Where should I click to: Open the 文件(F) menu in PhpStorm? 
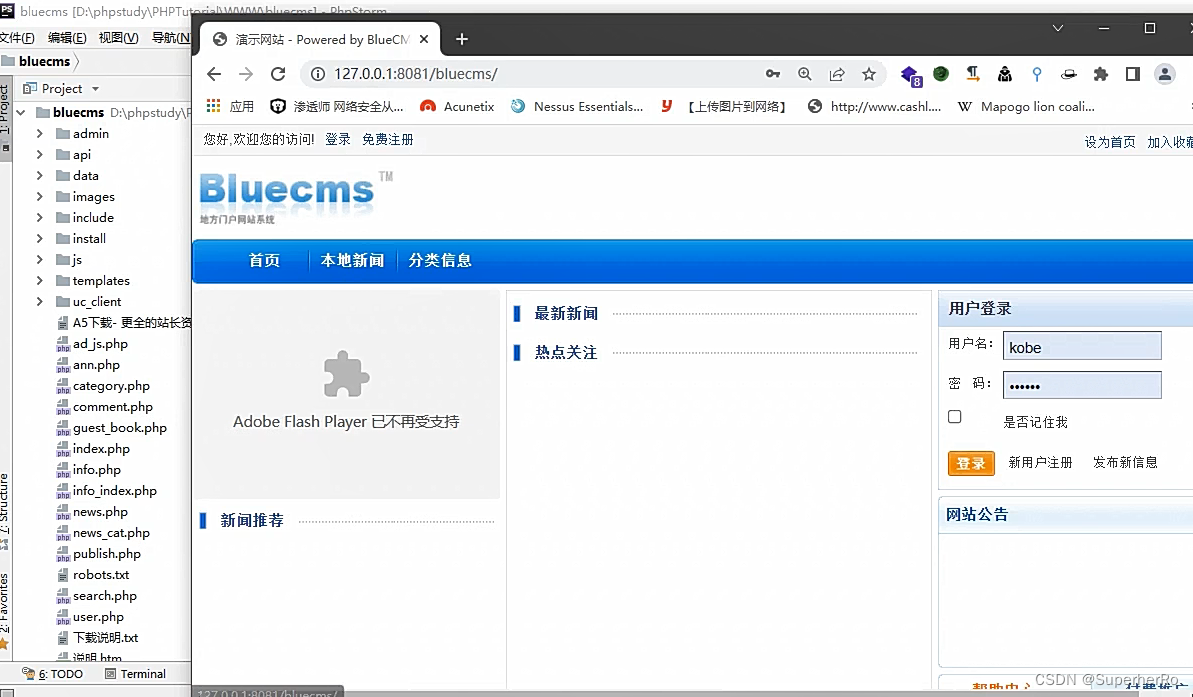(x=17, y=37)
